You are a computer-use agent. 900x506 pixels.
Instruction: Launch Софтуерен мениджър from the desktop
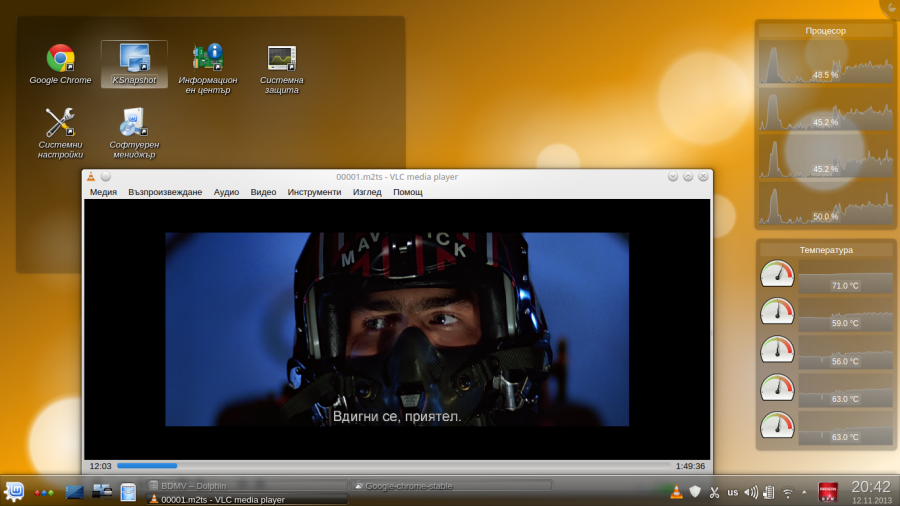coord(134,123)
